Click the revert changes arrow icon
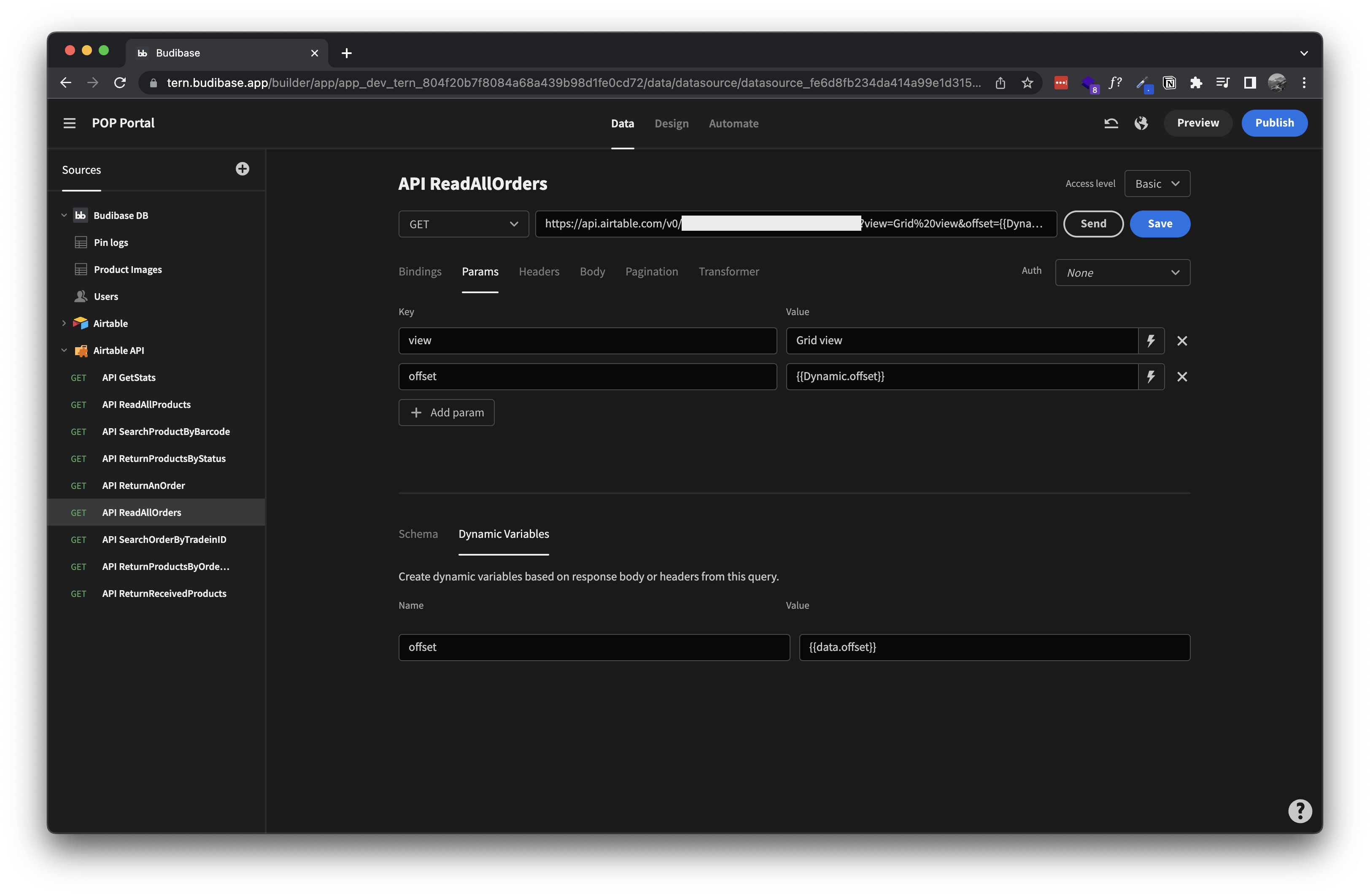 [1111, 123]
